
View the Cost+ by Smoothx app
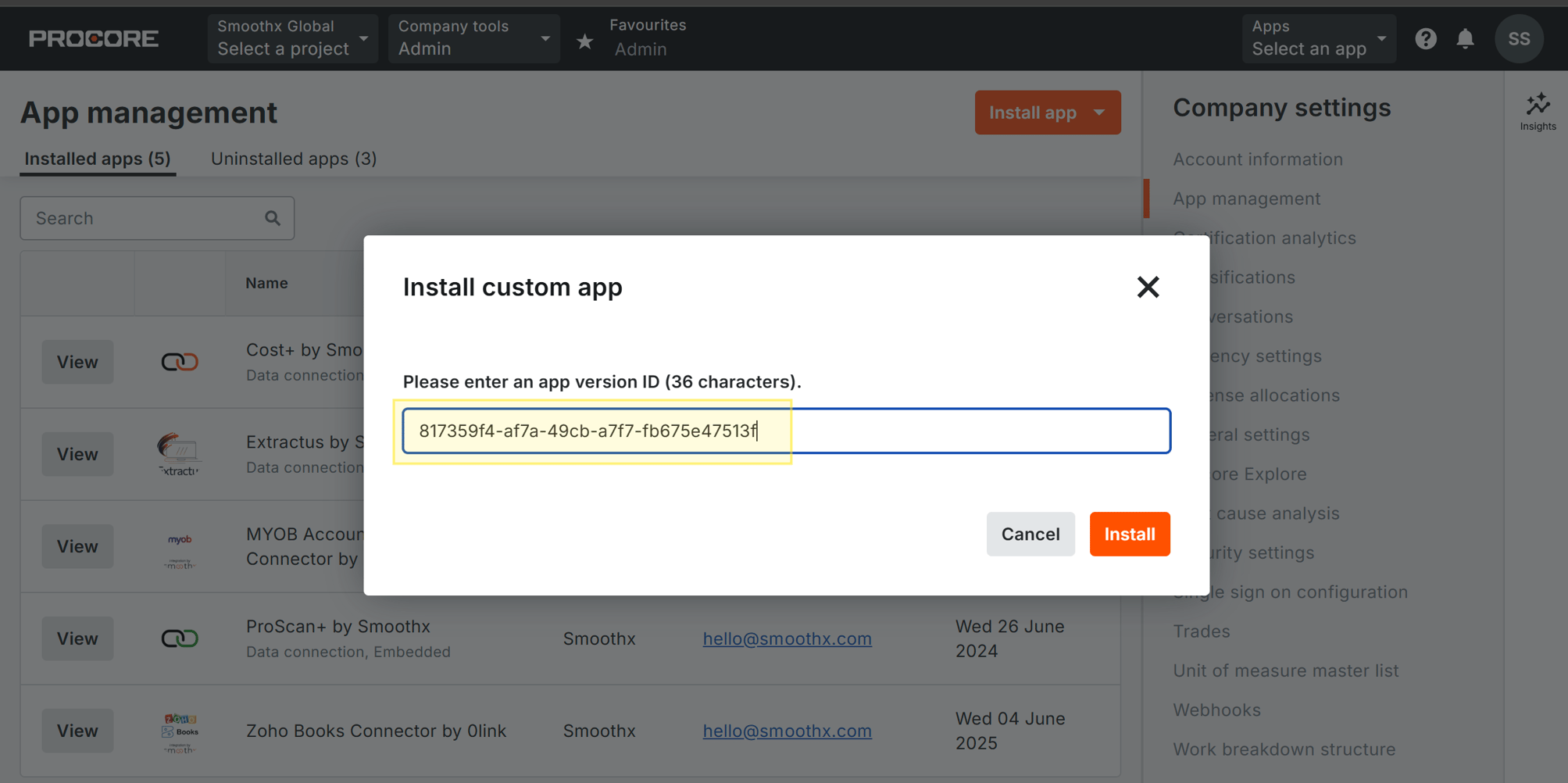coord(77,362)
